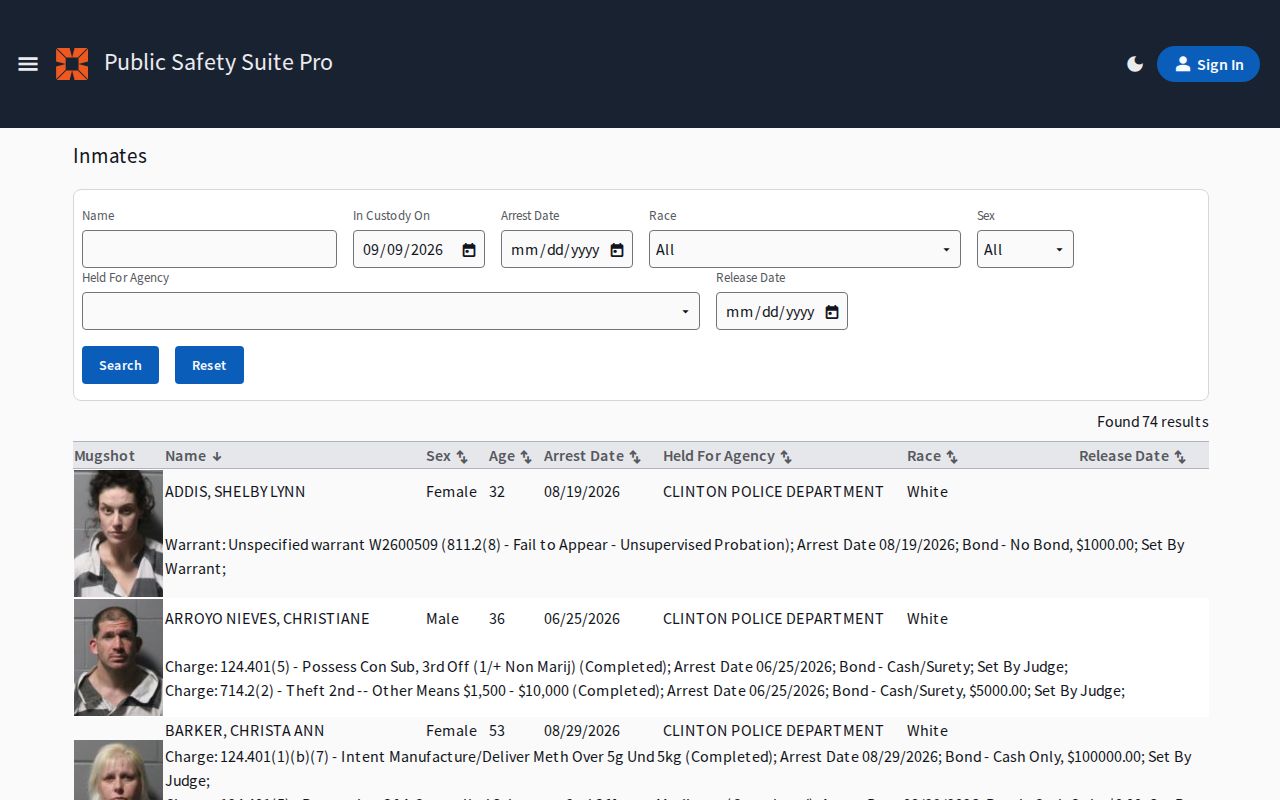Image resolution: width=1280 pixels, height=800 pixels.
Task: Sort by Sex column header
Action: (x=447, y=456)
